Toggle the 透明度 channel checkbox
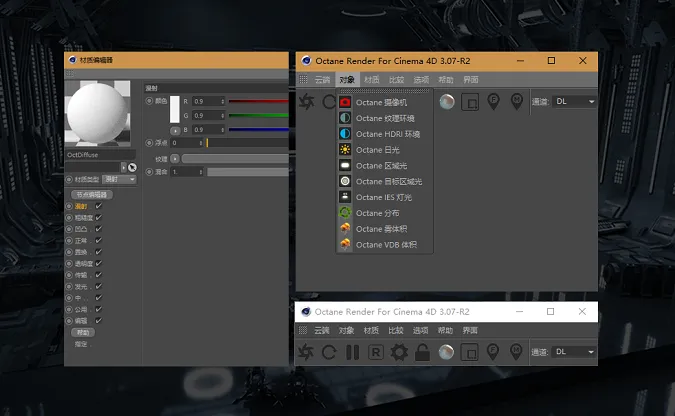 click(99, 263)
